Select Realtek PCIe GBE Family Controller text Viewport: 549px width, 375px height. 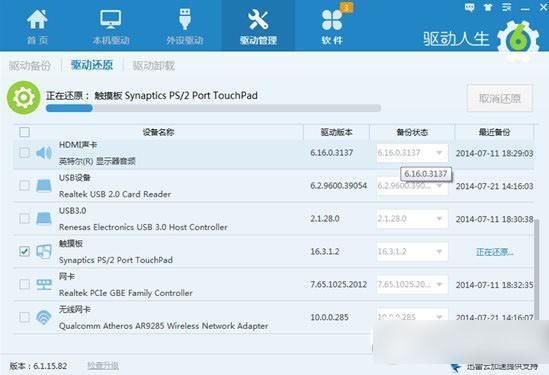point(125,293)
